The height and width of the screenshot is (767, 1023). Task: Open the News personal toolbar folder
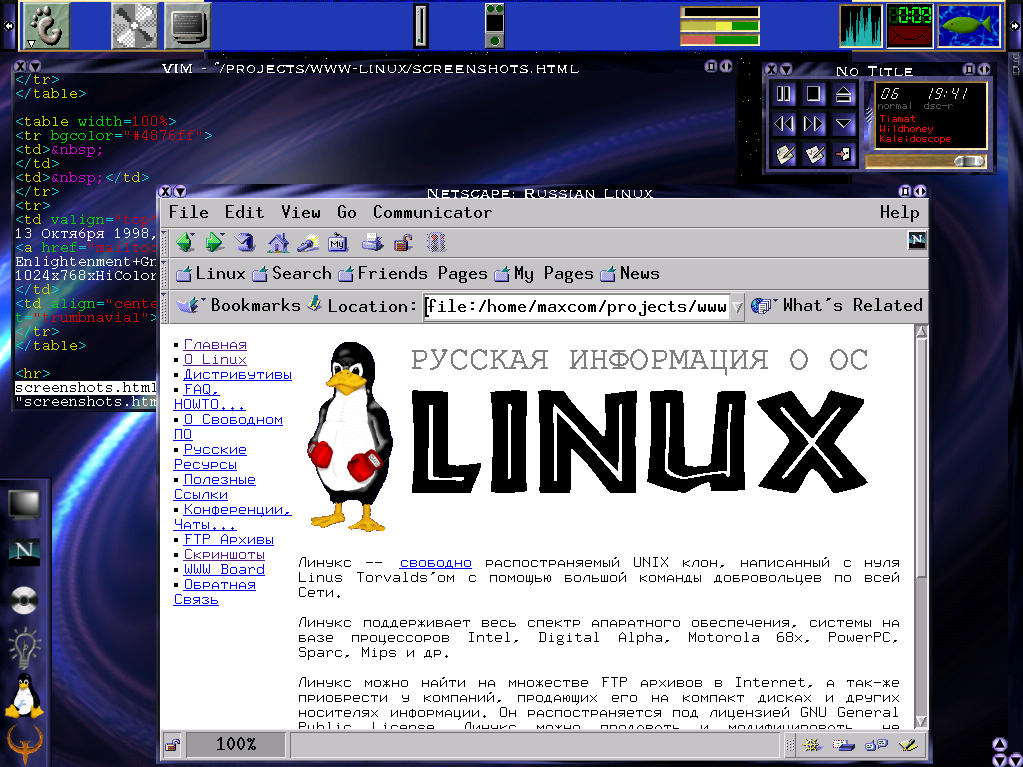click(630, 273)
